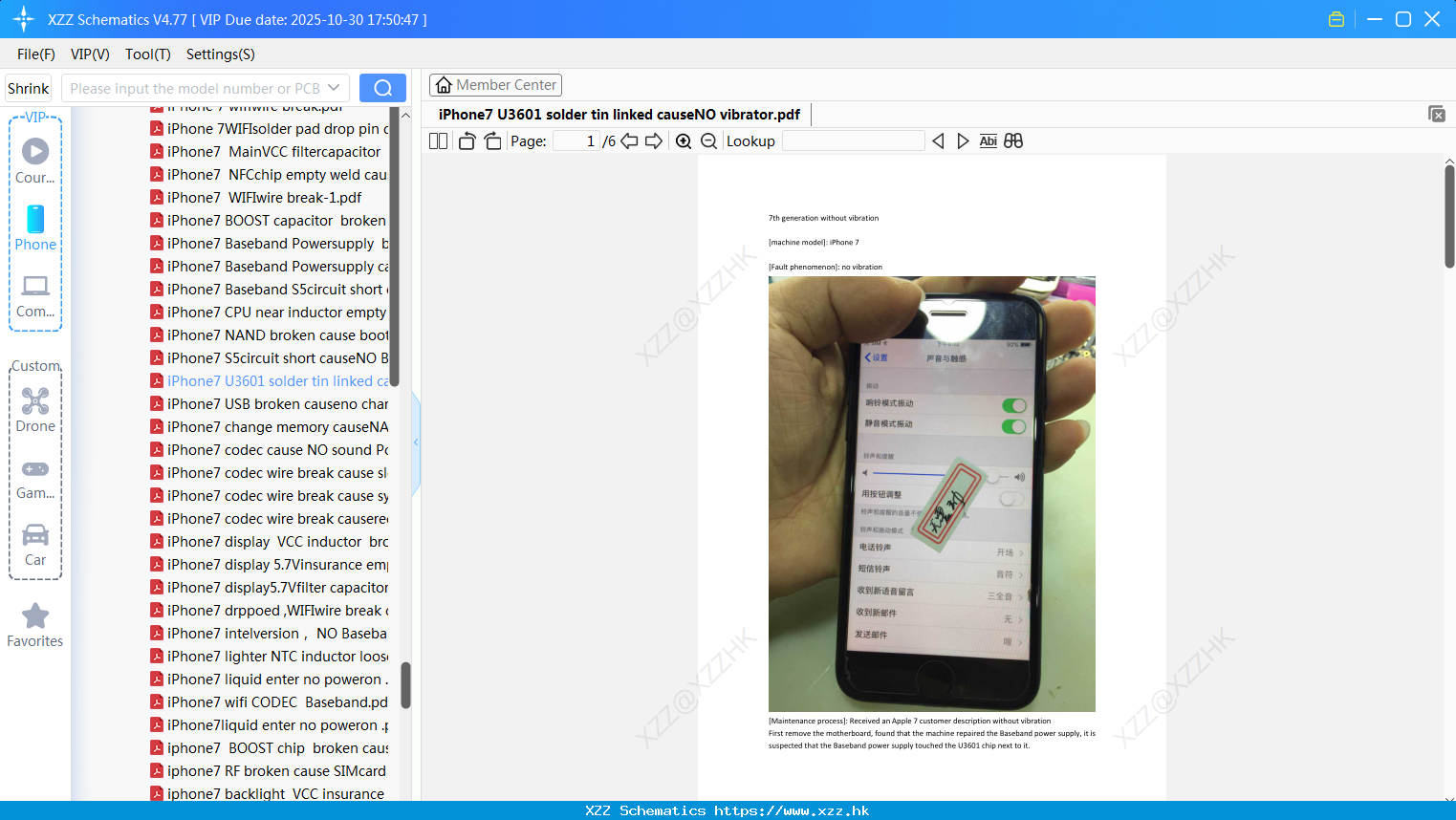The width and height of the screenshot is (1456, 820).
Task: Open iPhone7 liquid enter no poweron file
Action: point(269,680)
